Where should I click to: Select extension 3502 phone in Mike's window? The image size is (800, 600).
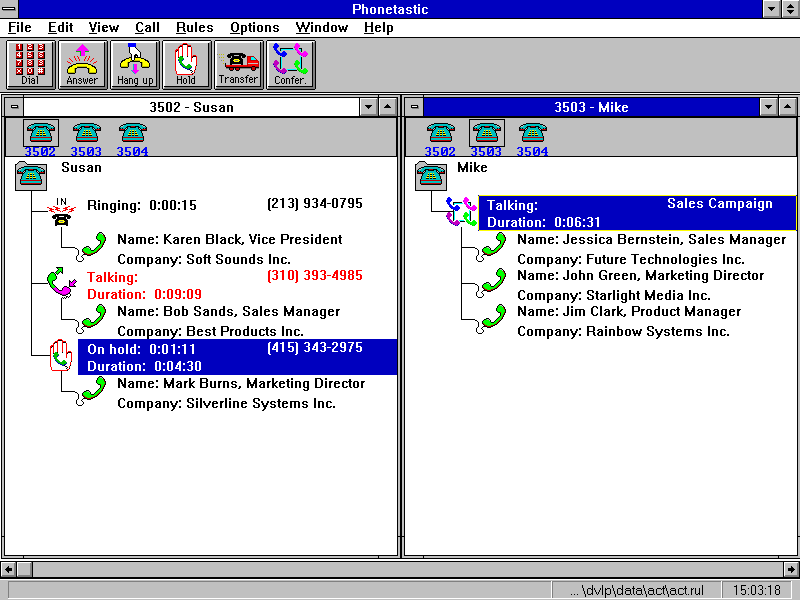point(440,139)
